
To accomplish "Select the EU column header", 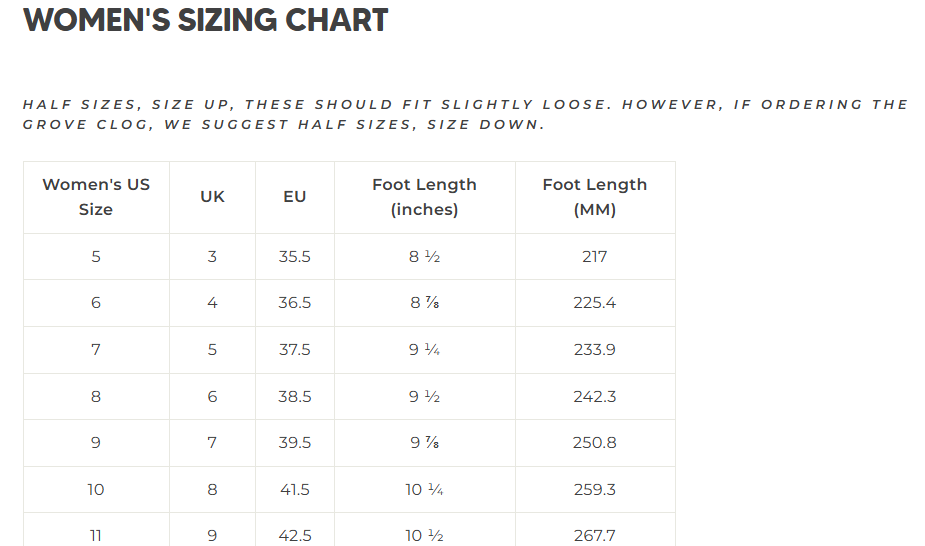I will 294,197.
